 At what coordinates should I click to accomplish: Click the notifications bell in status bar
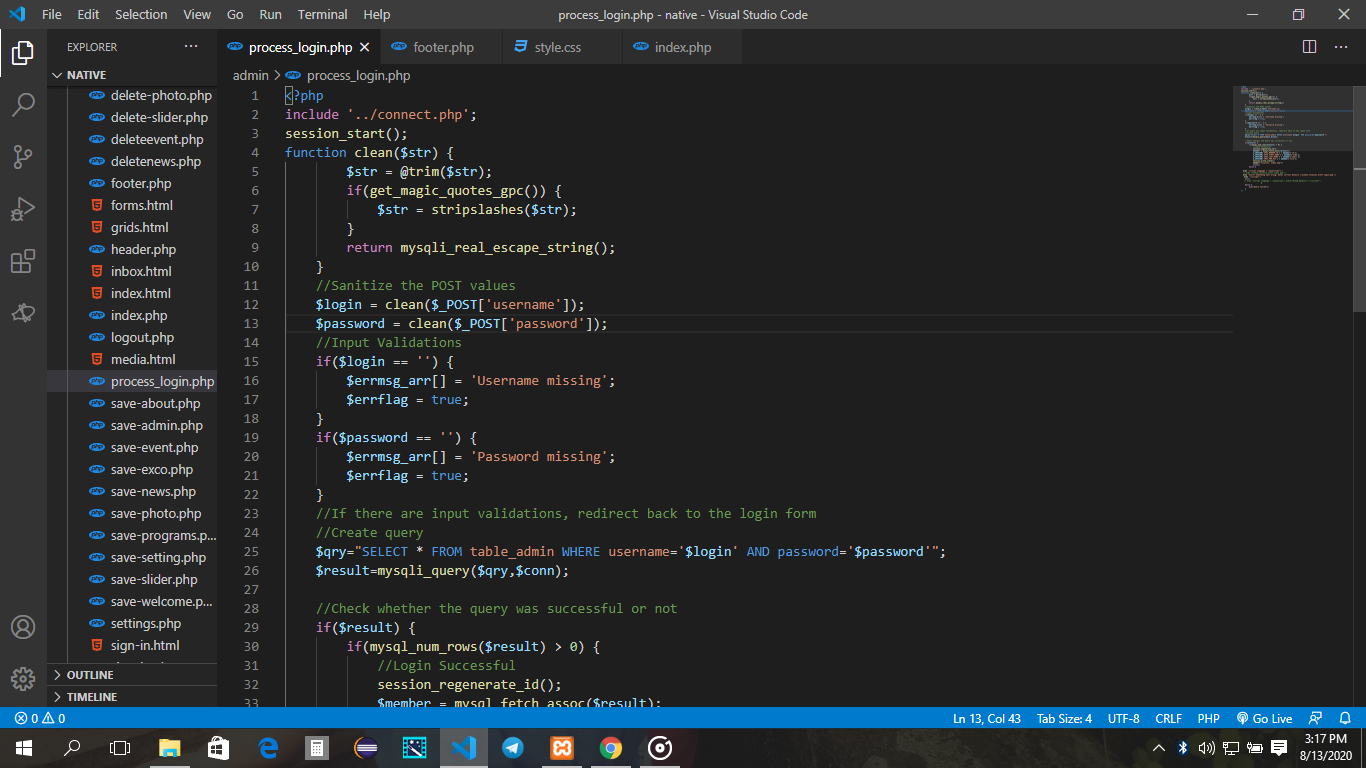1345,718
